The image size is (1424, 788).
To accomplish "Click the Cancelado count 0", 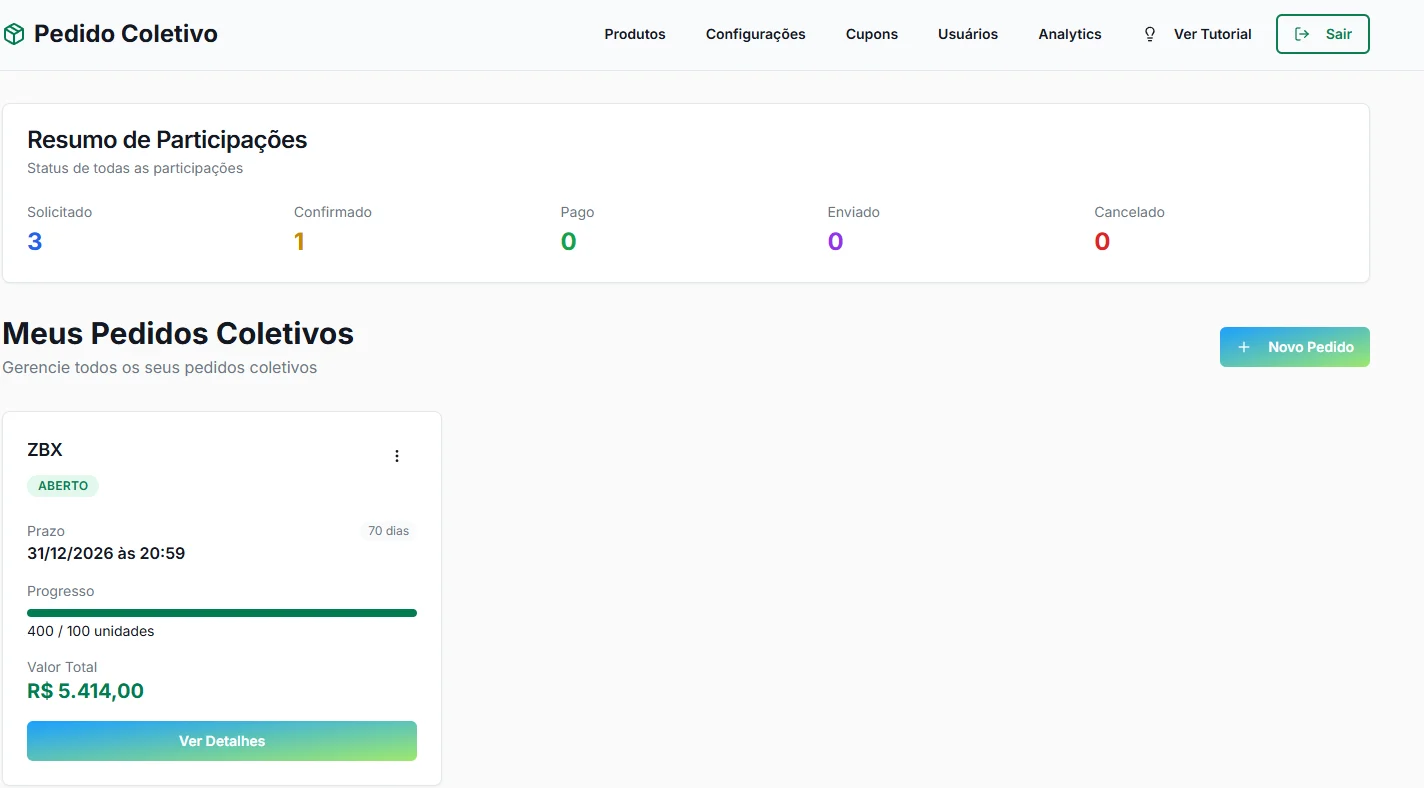I will (1102, 241).
